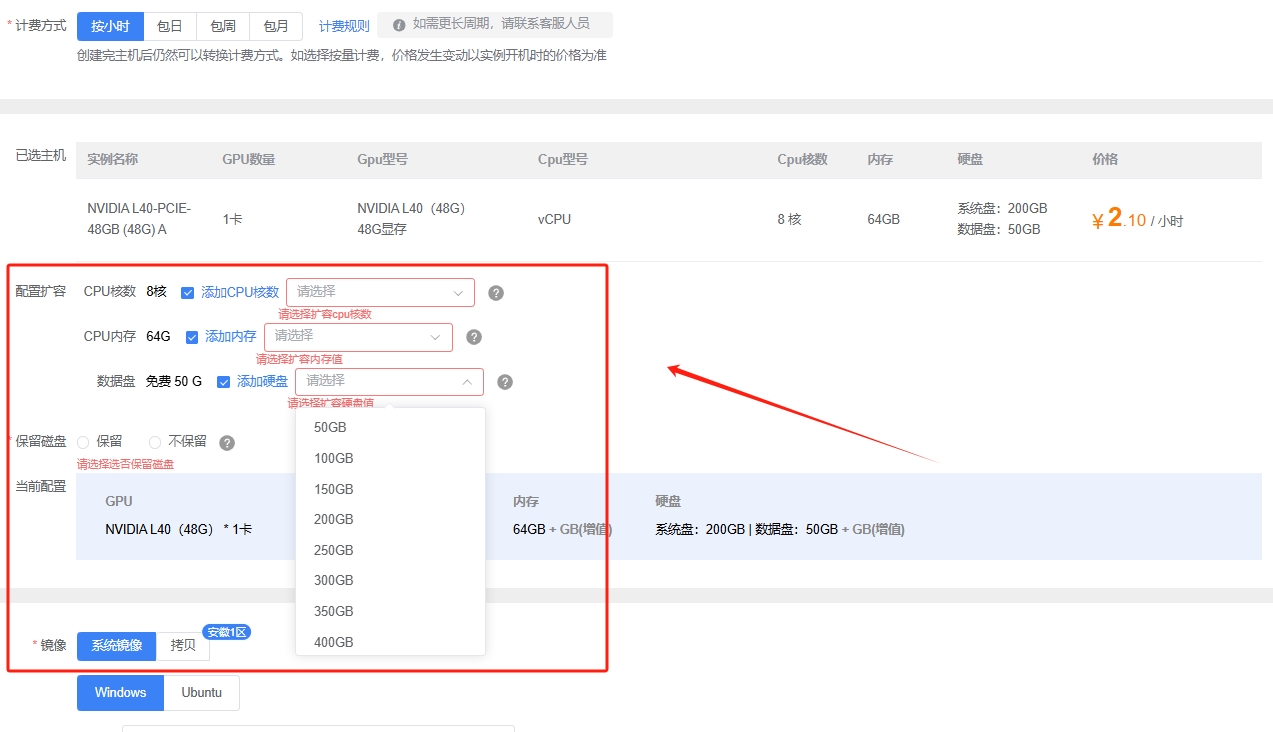
Task: Uncheck the 添加内存 checkbox
Action: coord(192,337)
